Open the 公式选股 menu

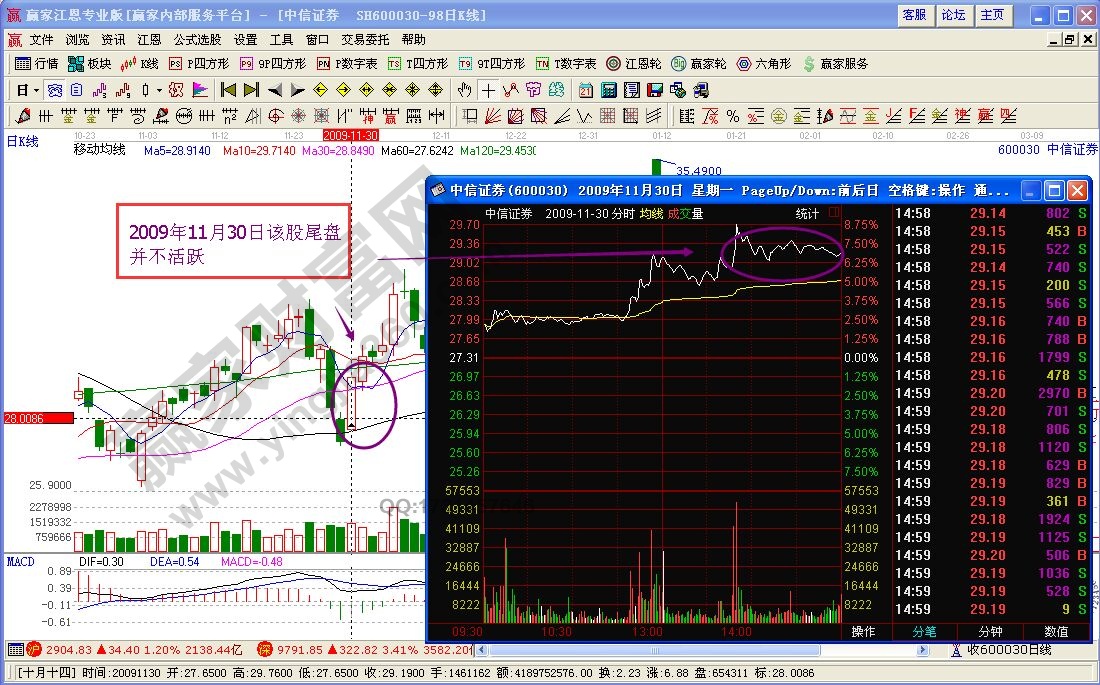click(x=197, y=40)
